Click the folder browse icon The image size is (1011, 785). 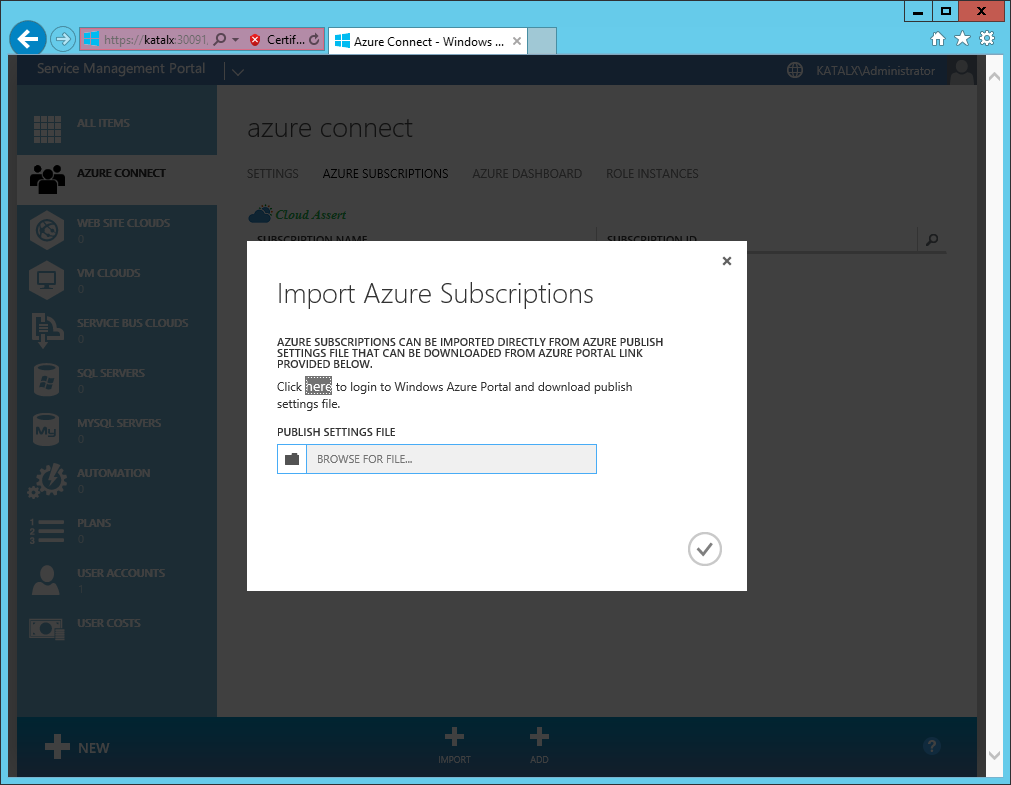(292, 459)
